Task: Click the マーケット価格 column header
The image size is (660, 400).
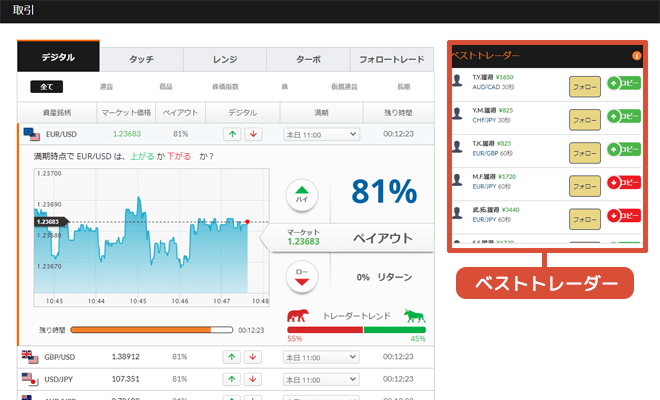Action: 126,112
